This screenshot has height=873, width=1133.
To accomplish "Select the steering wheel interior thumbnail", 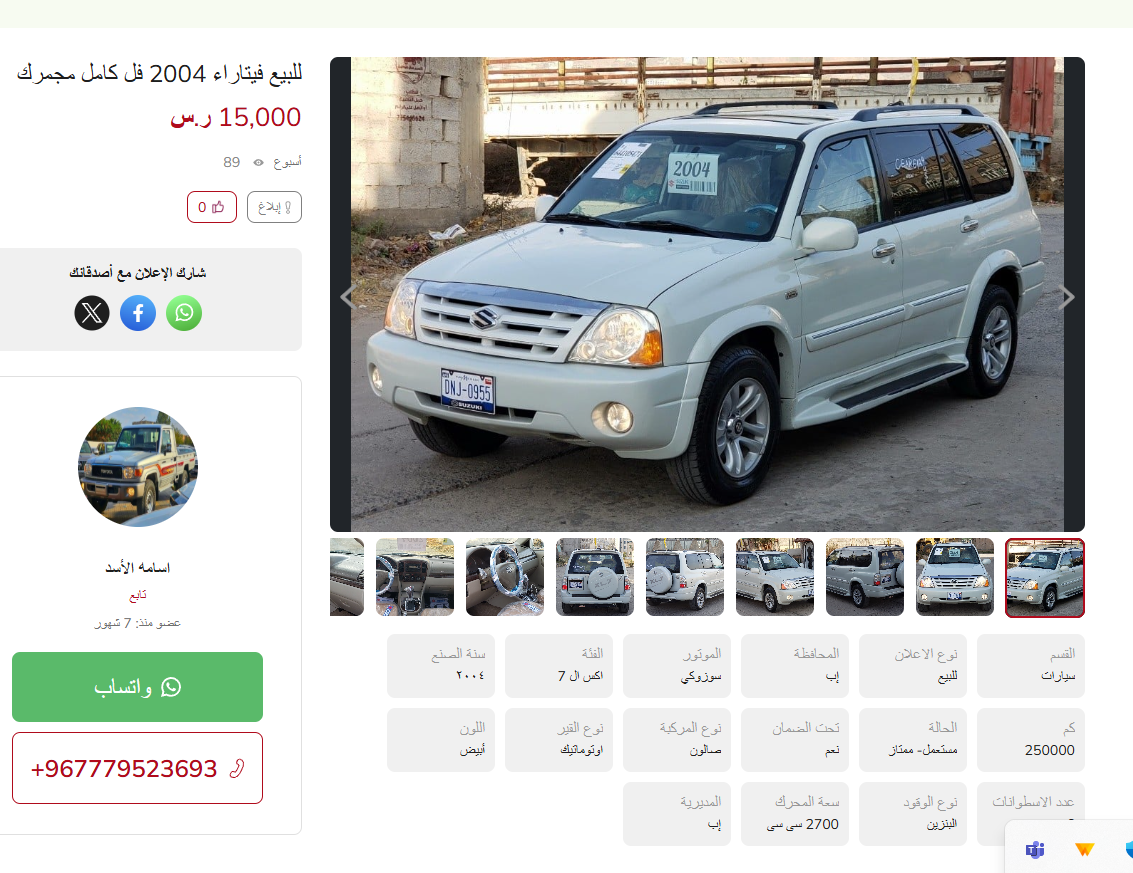I will [505, 577].
